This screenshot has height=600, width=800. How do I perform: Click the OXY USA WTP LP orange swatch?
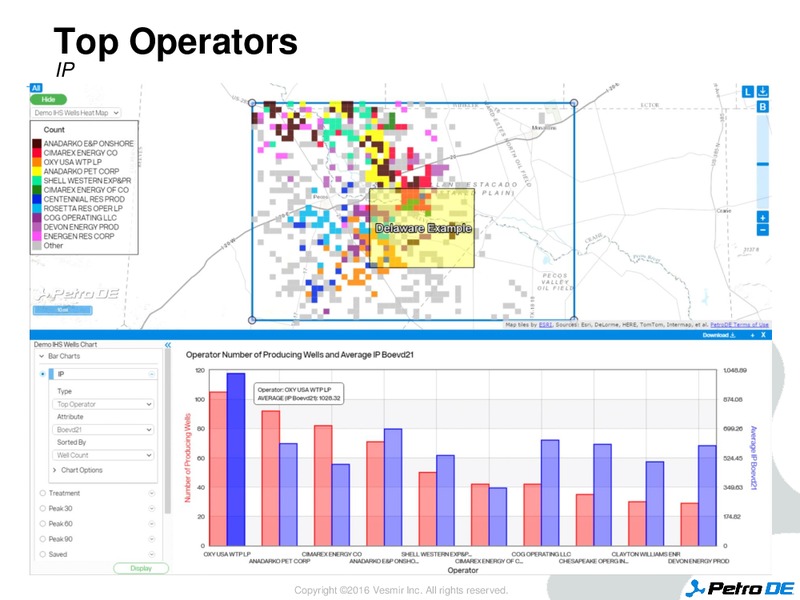click(x=37, y=162)
